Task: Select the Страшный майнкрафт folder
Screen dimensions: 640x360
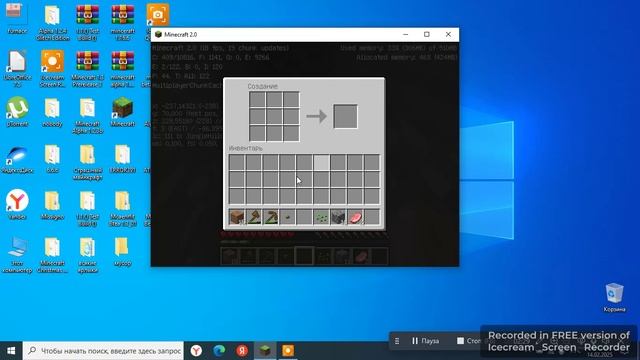Action: point(87,162)
